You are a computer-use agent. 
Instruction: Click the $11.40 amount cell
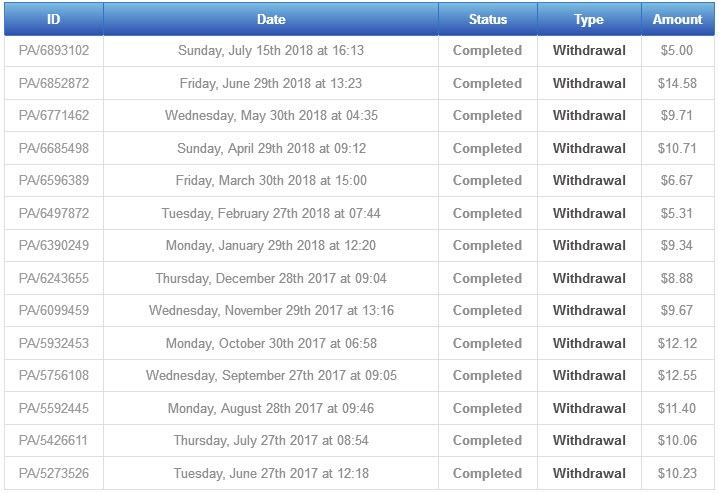click(677, 408)
